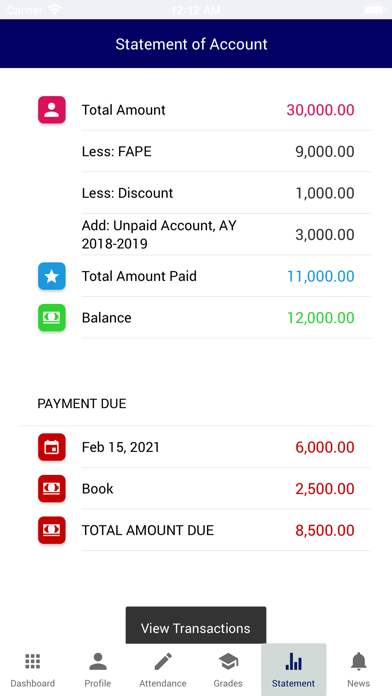Tap the Grades graduation cap icon
The image size is (392, 696).
click(x=228, y=661)
